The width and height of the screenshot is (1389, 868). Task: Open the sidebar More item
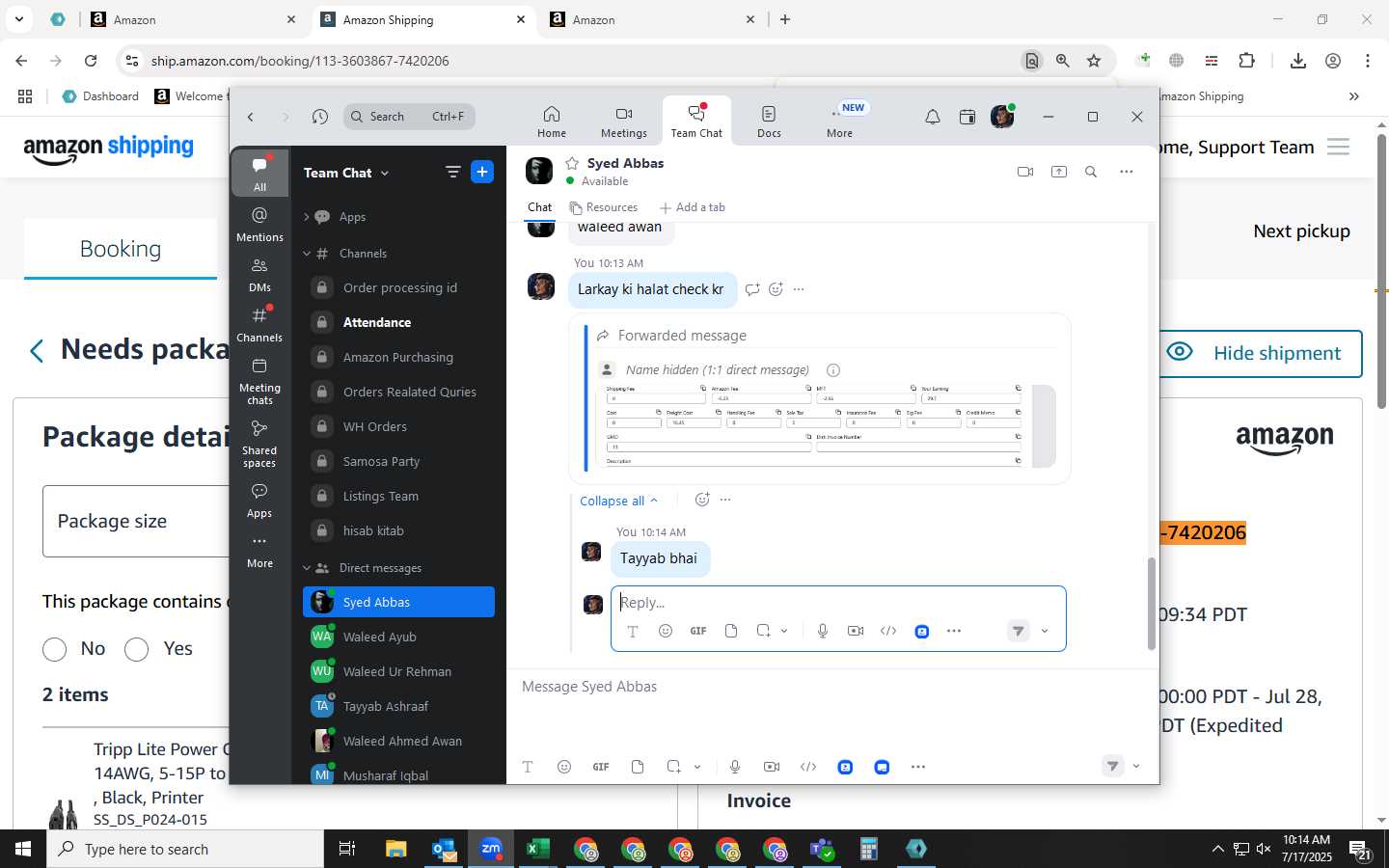pos(259,551)
